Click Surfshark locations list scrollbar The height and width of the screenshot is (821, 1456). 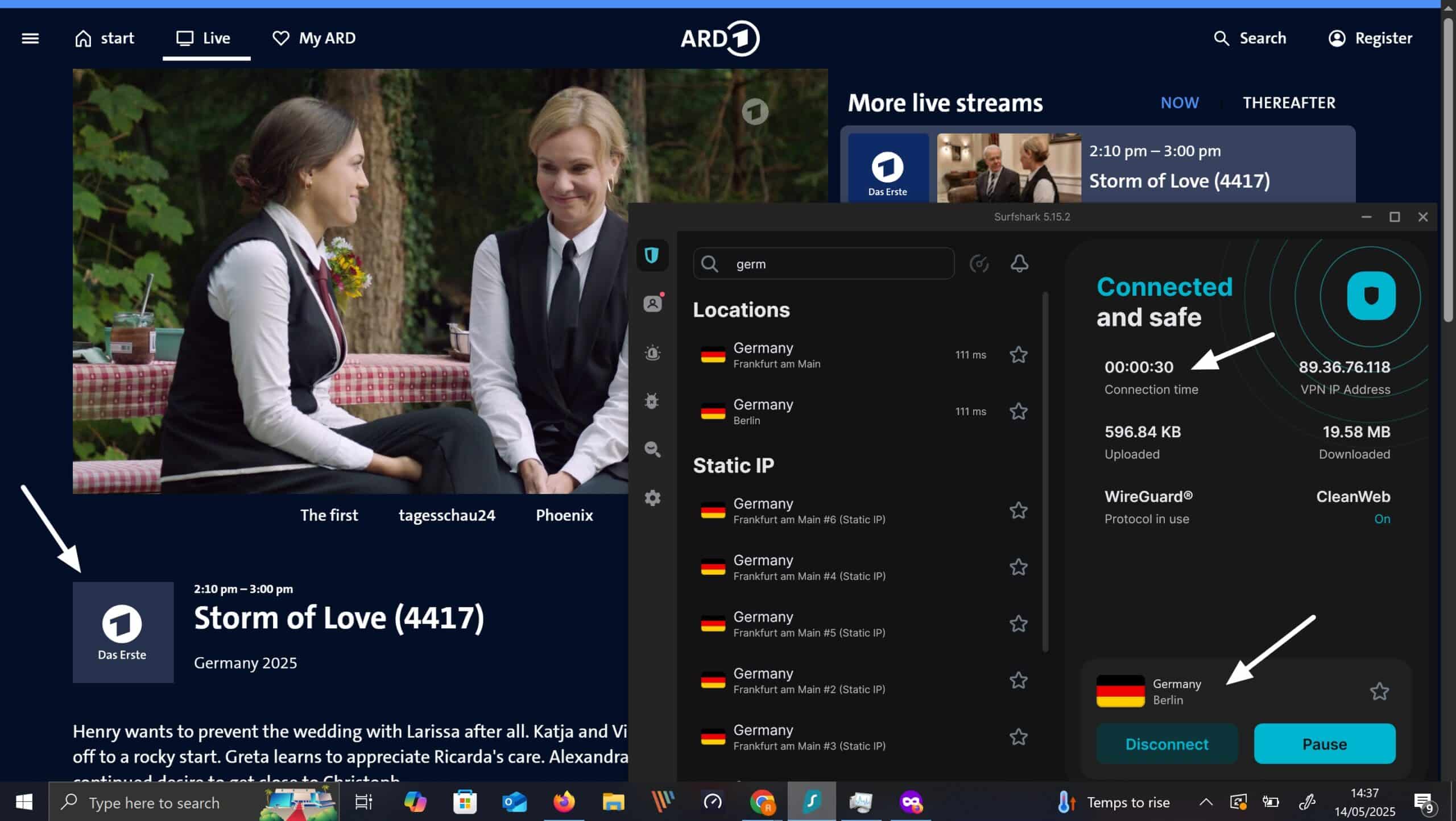point(1045,472)
